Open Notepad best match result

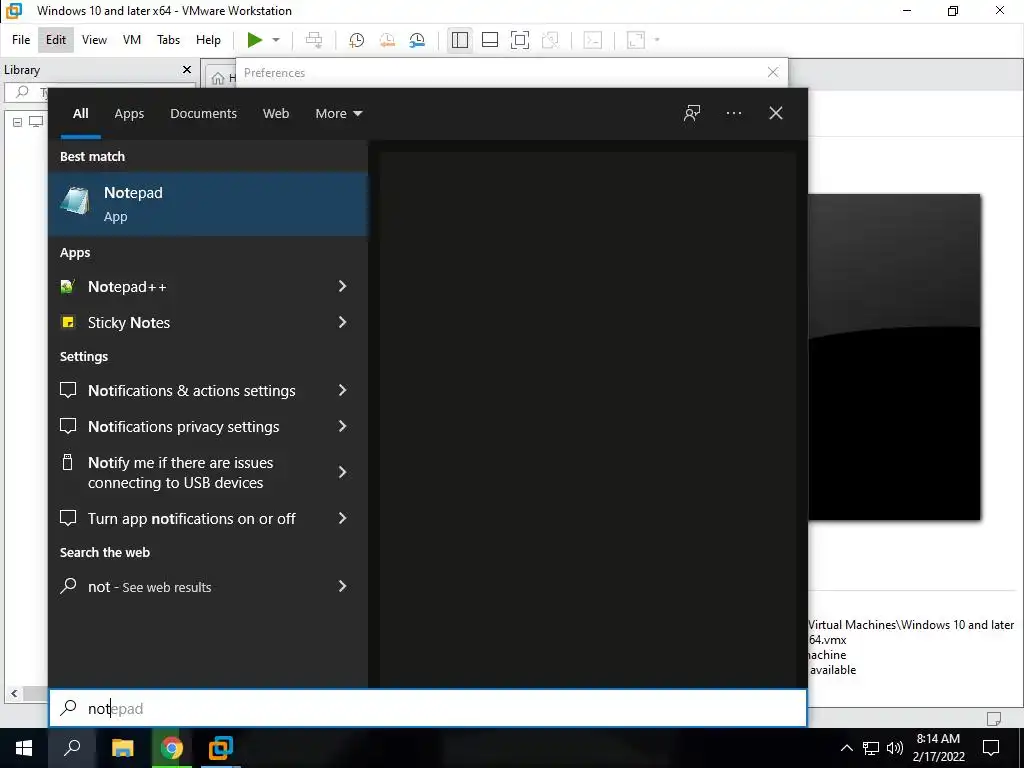(x=208, y=204)
